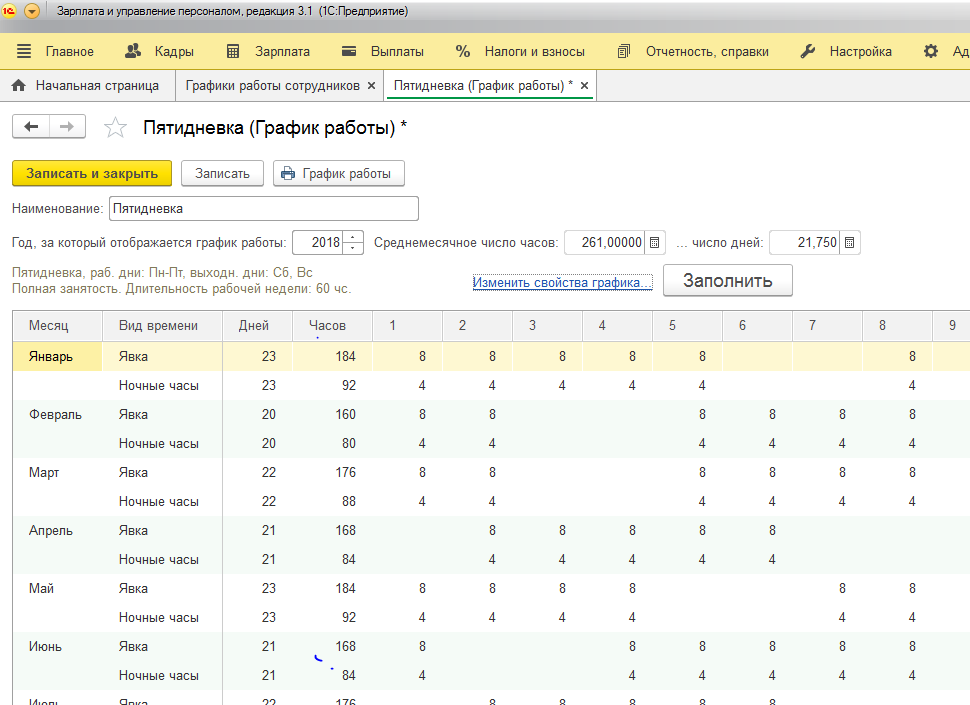This screenshot has height=705, width=970.
Task: Open the Кадры section
Action: [x=160, y=51]
